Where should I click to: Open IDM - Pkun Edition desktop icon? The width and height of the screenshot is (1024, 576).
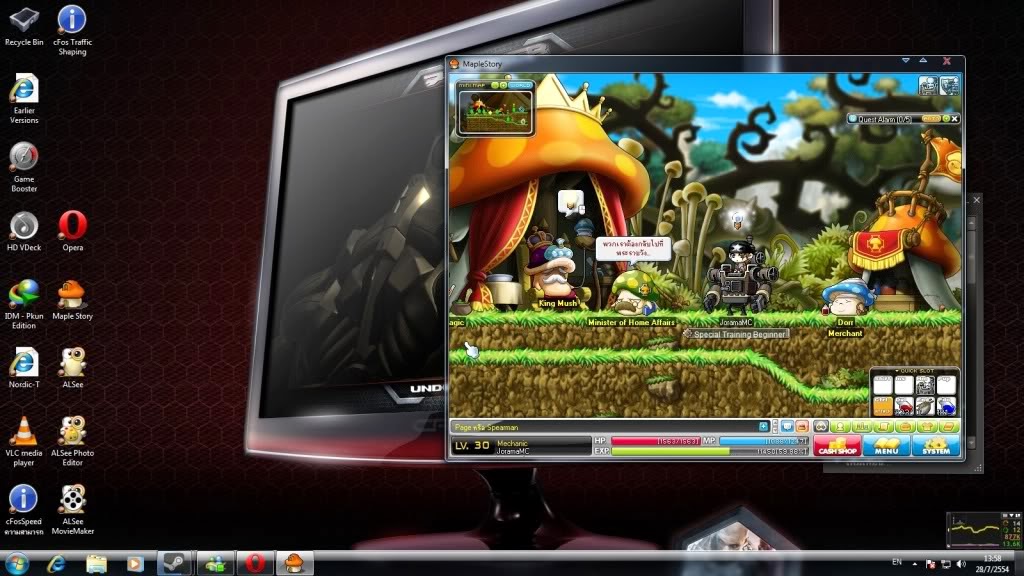[24, 304]
